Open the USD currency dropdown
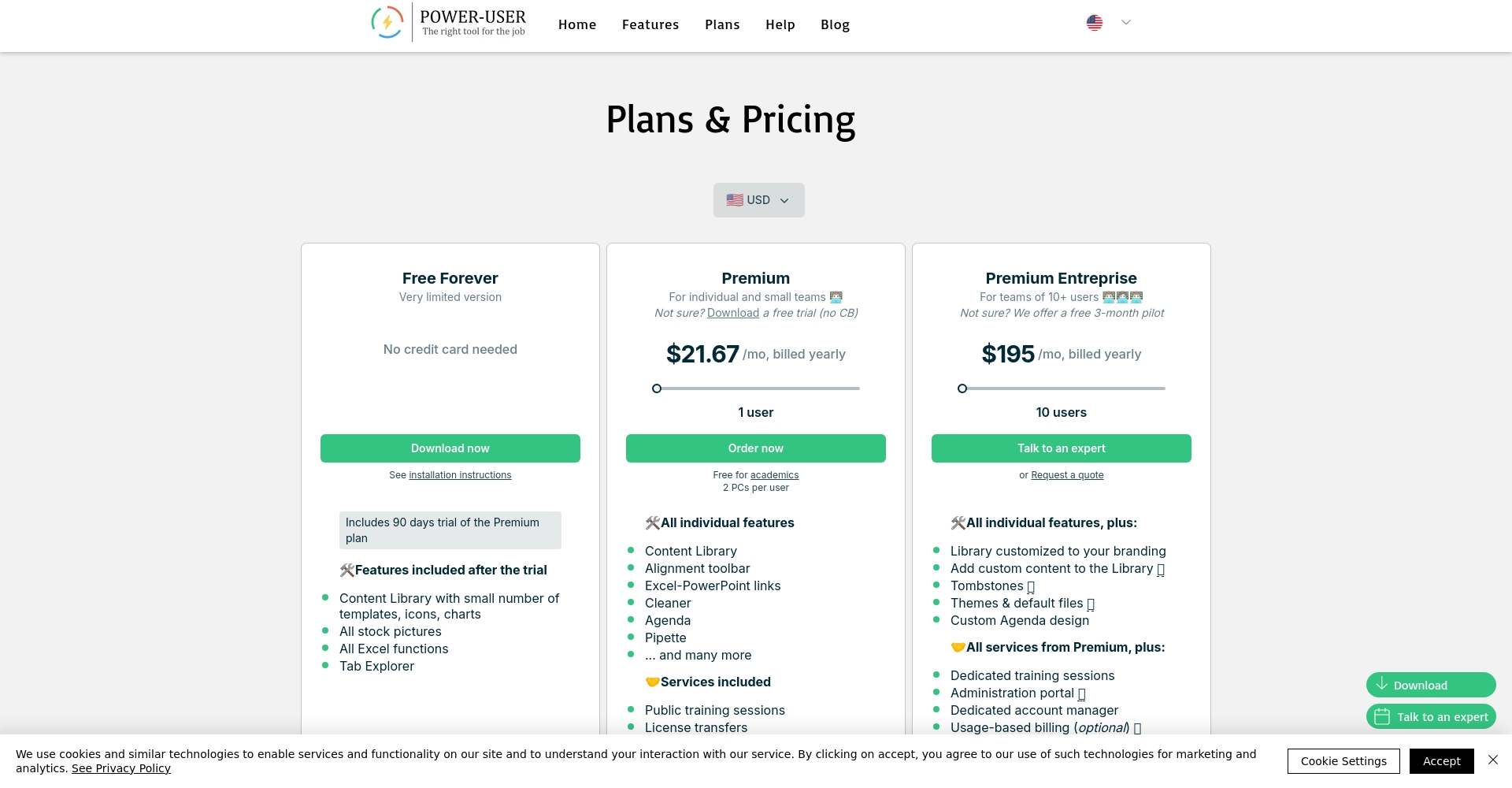The image size is (1512, 788). click(758, 200)
